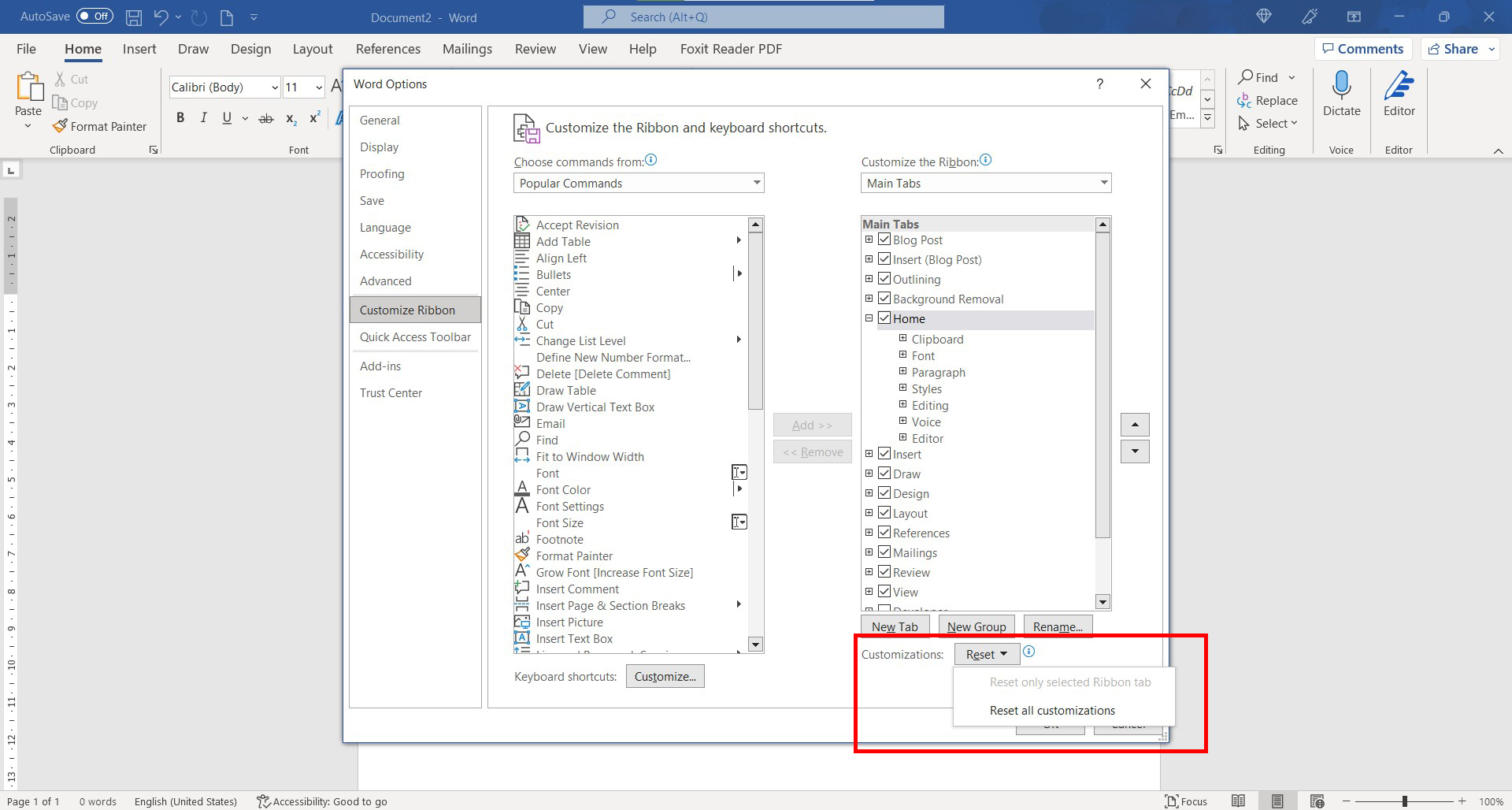
Task: Create new document from quick access toolbar
Action: [x=227, y=17]
